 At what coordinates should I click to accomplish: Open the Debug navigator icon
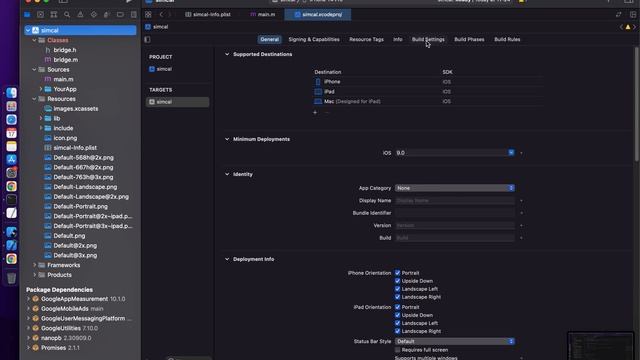pos(107,15)
